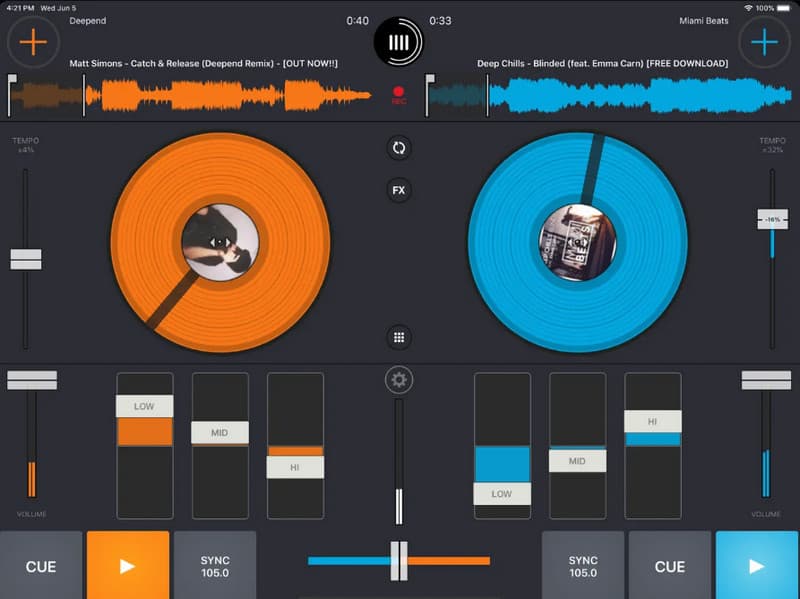800x599 pixels.
Task: Click the left deck LOW EQ slider handle
Action: [145, 406]
